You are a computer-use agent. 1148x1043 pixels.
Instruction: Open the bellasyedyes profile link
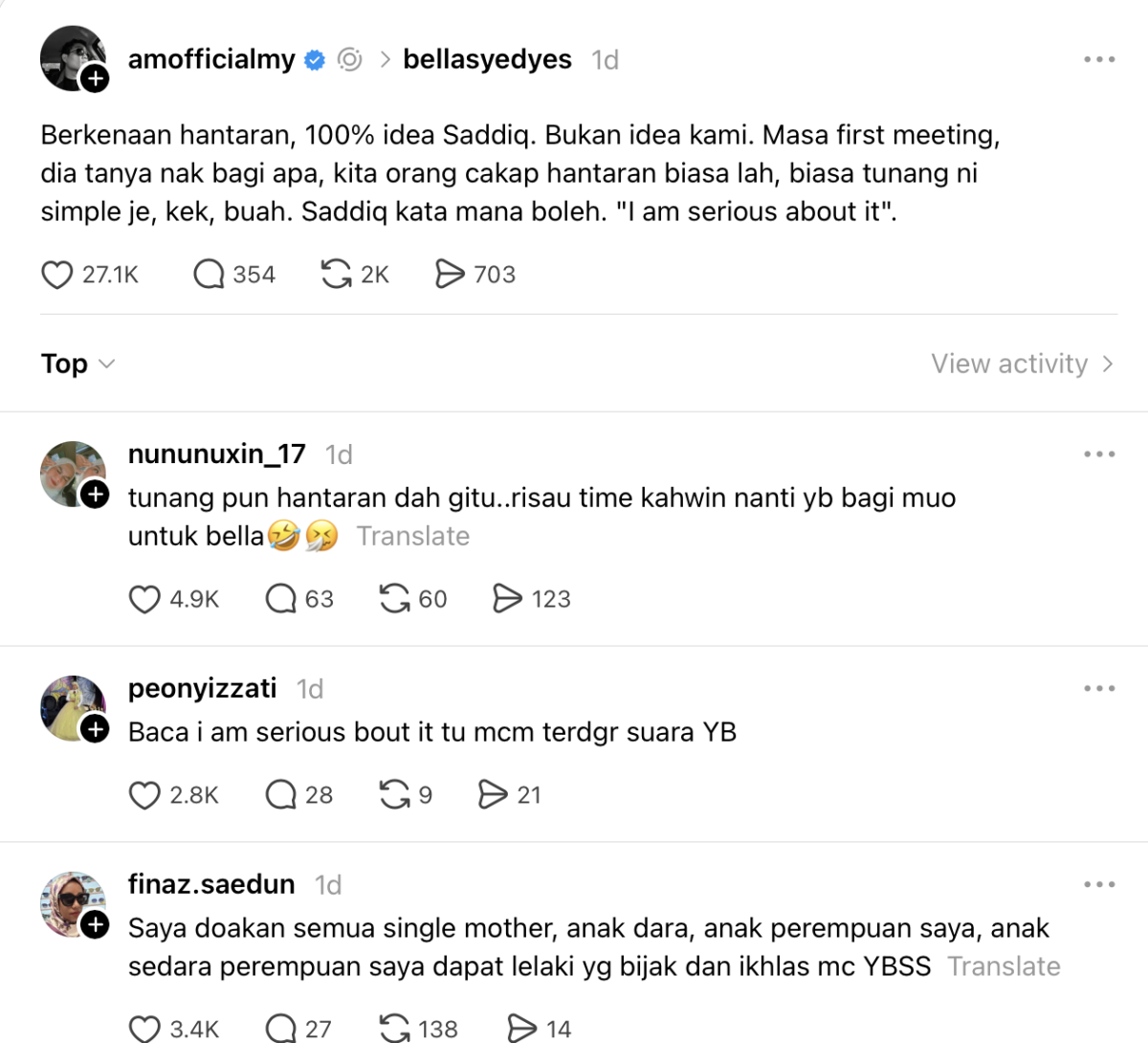pyautogui.click(x=487, y=59)
